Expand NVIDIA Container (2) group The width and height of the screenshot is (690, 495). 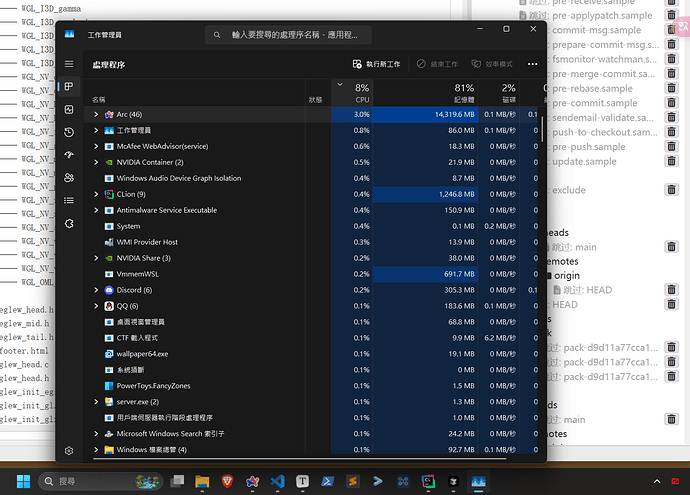point(96,162)
